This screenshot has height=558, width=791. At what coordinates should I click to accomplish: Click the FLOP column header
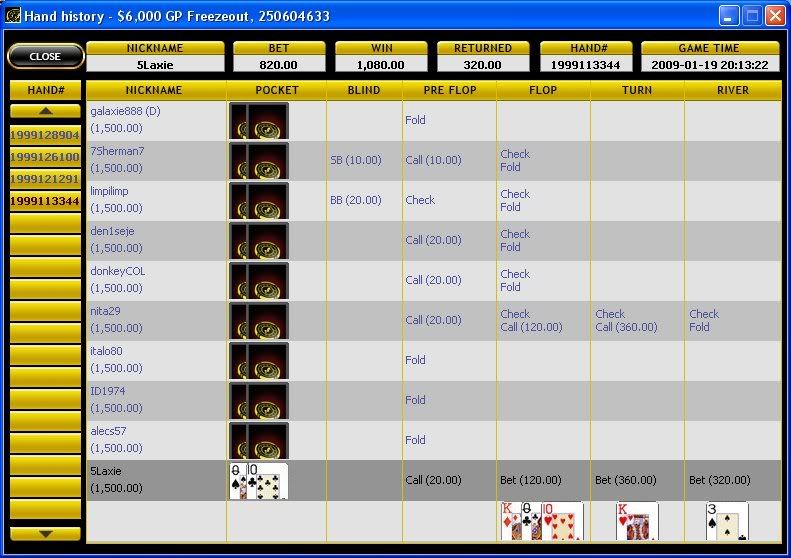point(543,90)
